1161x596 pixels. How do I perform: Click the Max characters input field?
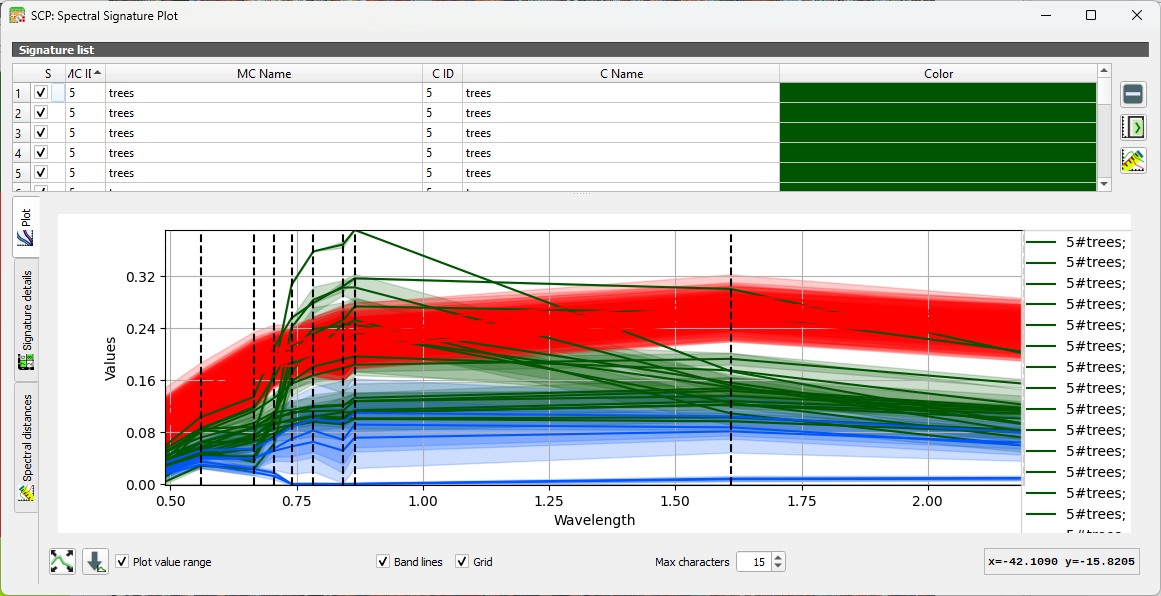point(753,562)
